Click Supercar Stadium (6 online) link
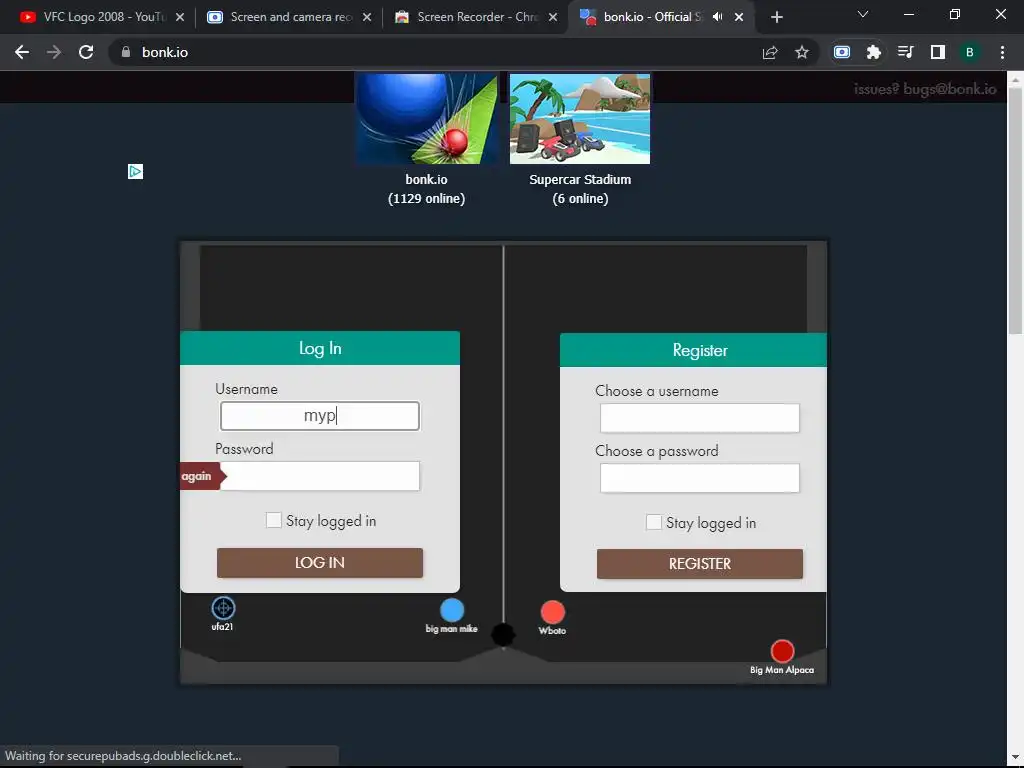 point(580,189)
